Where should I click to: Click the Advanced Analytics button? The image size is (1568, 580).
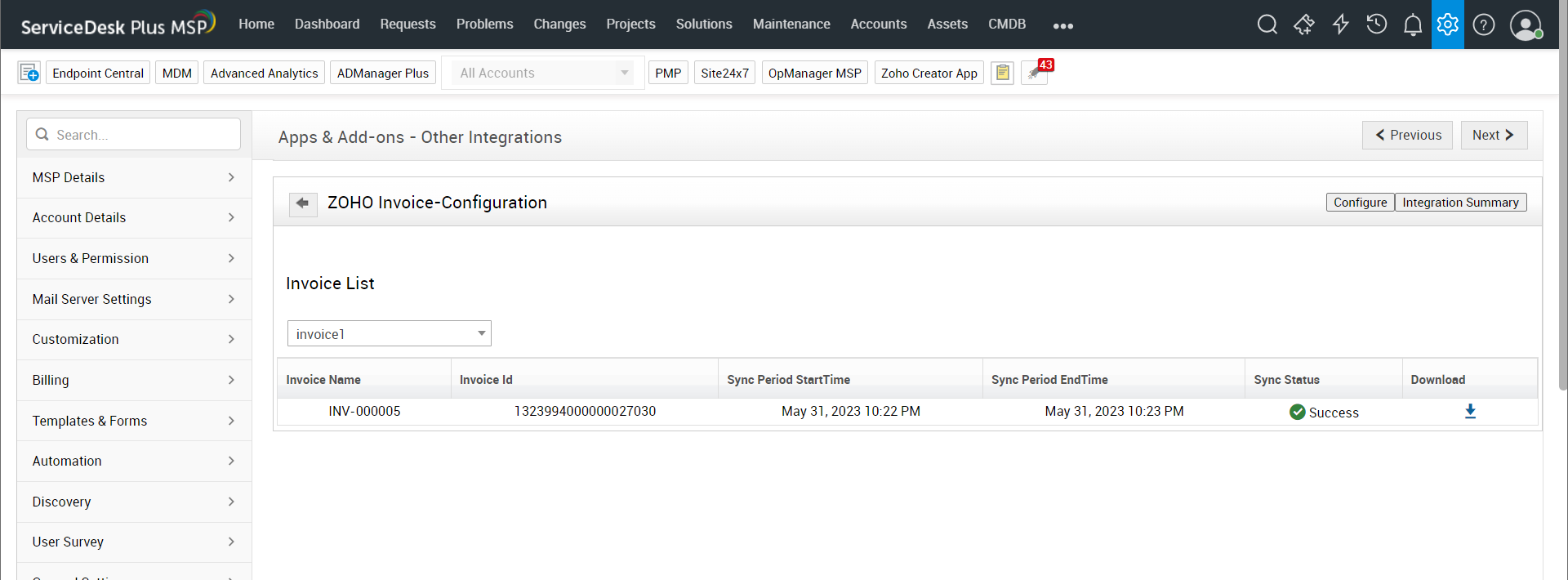264,73
